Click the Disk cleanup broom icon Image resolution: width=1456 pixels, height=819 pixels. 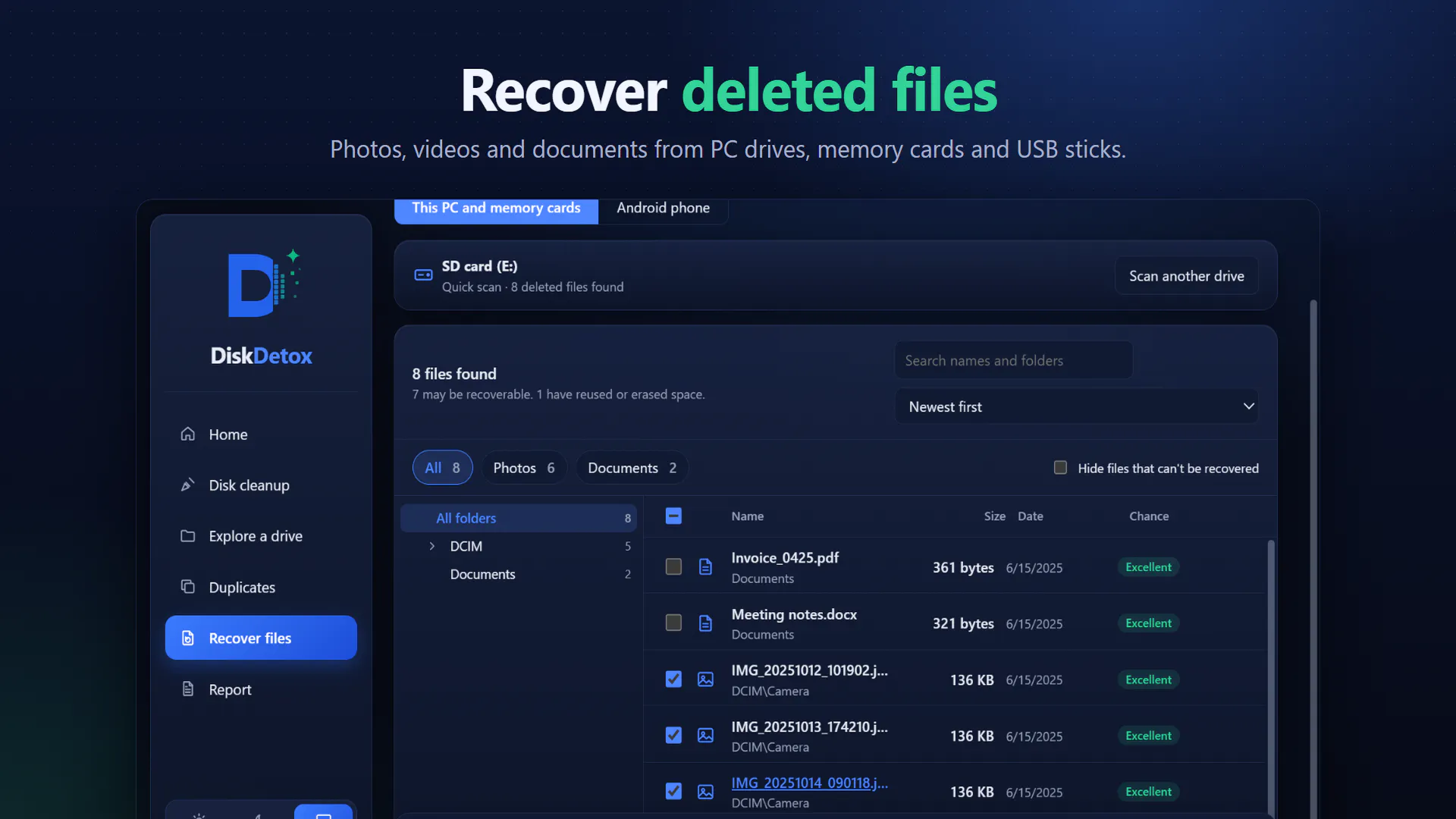click(x=188, y=485)
